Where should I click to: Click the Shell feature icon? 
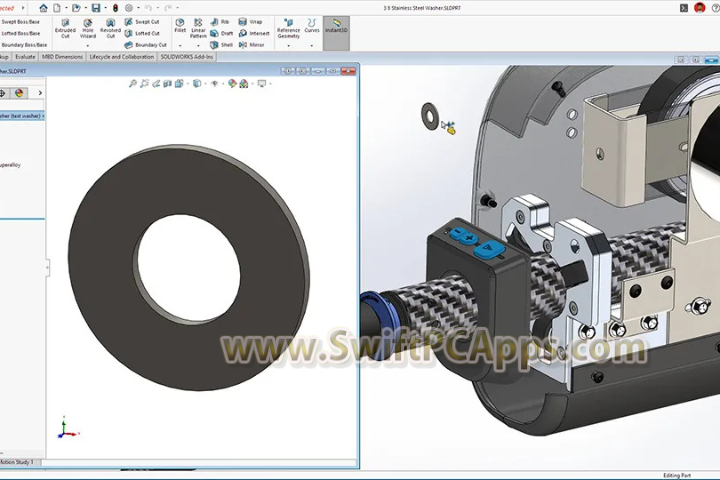click(222, 45)
